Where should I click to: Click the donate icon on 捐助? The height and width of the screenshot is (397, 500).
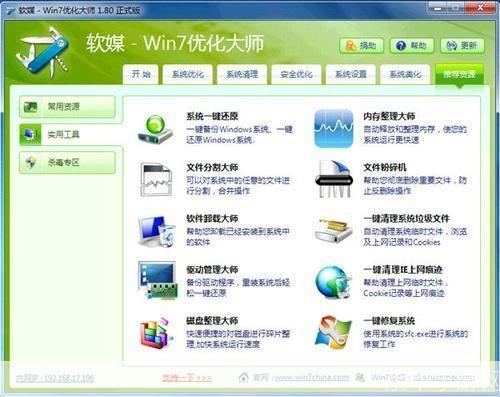(350, 46)
